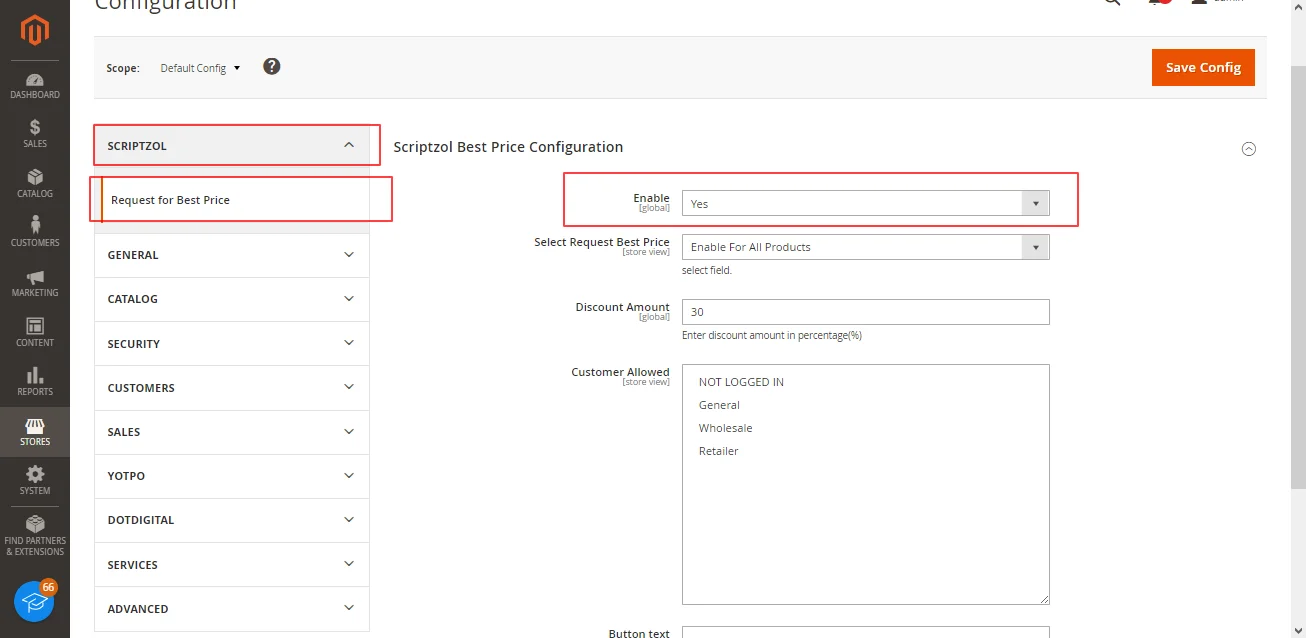Image resolution: width=1306 pixels, height=638 pixels.
Task: Expand the SECURITY config section
Action: click(232, 343)
